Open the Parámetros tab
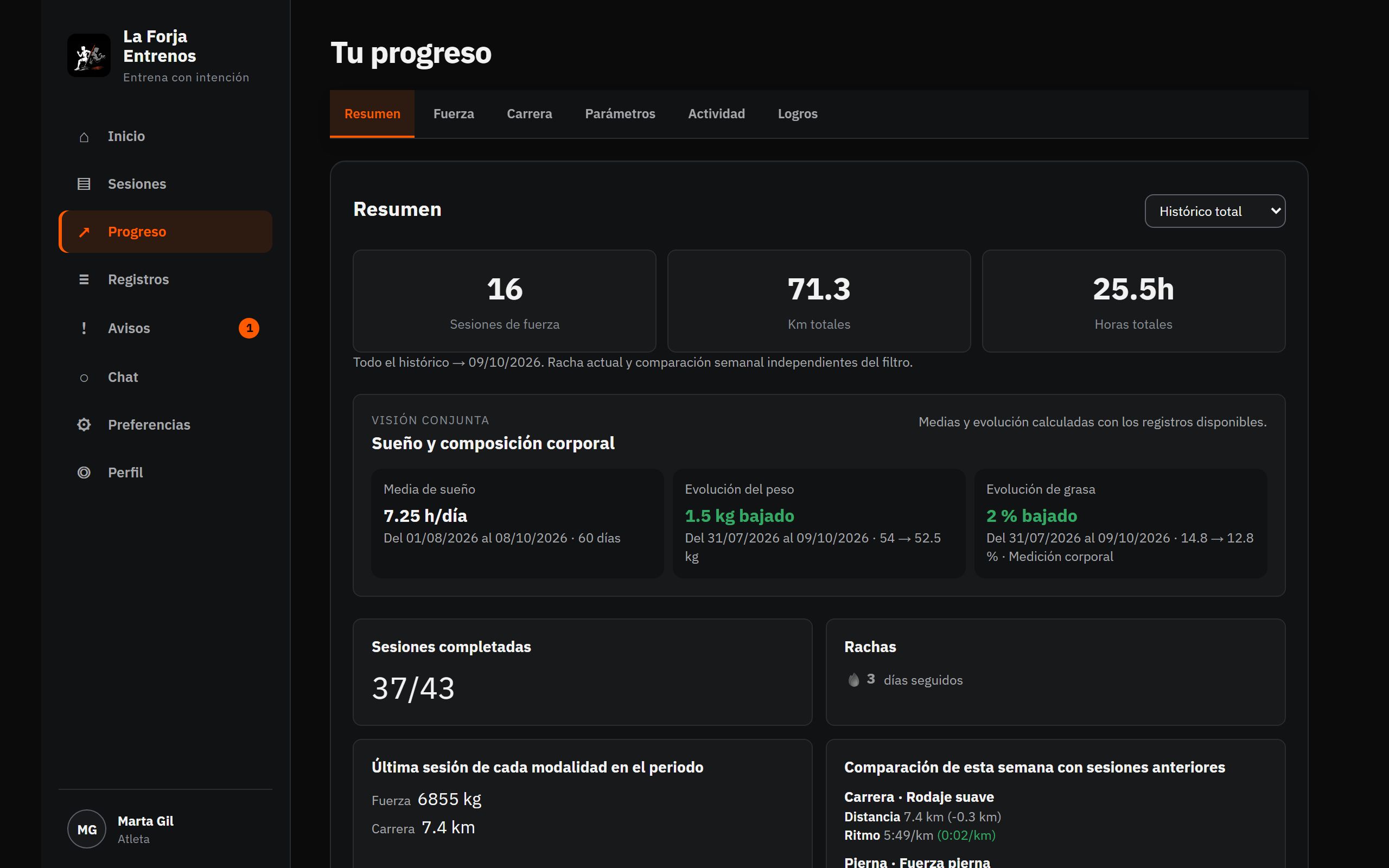The width and height of the screenshot is (1389, 868). 620,114
